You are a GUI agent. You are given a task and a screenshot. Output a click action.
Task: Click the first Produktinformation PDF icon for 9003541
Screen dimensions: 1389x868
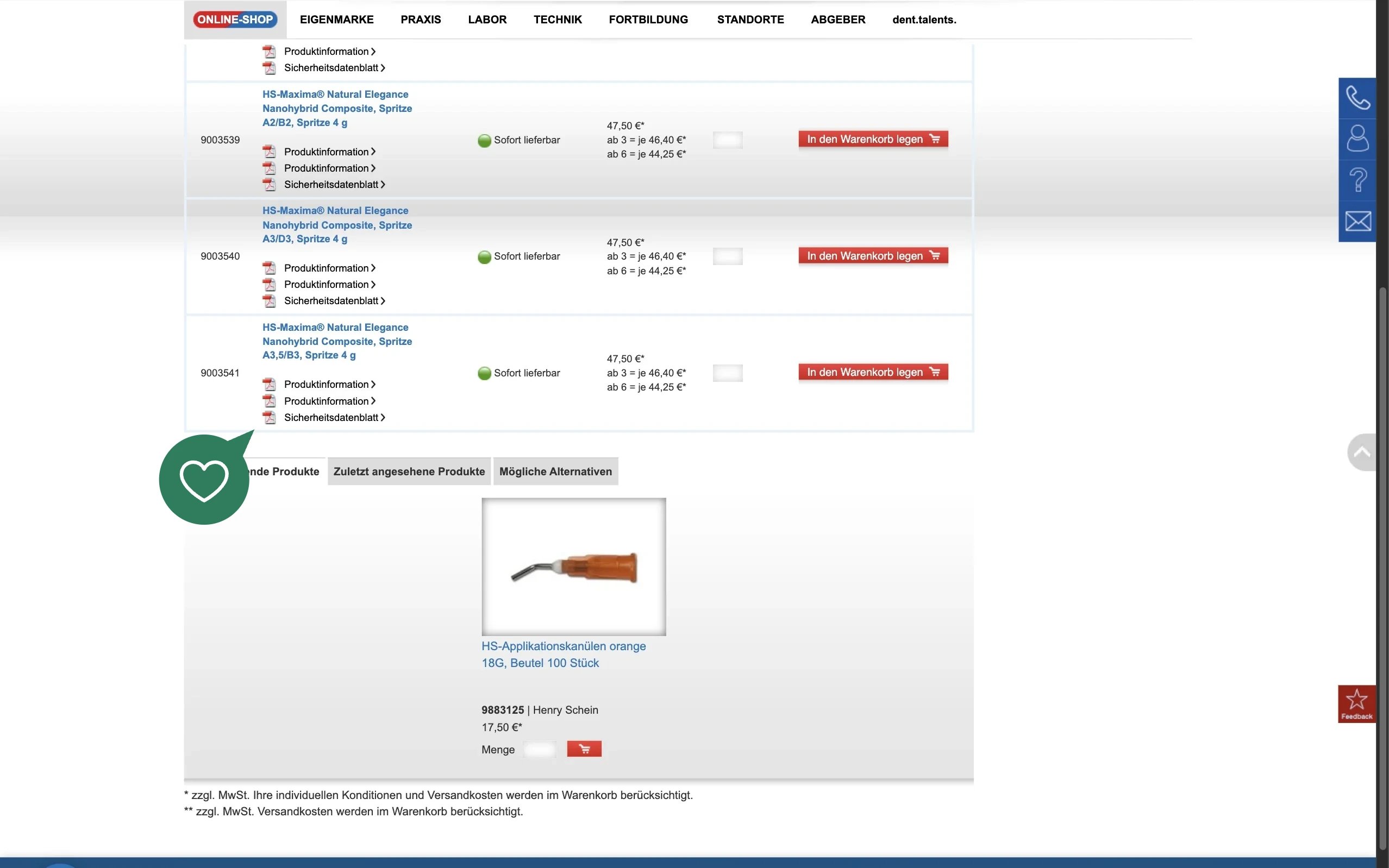[x=269, y=385]
